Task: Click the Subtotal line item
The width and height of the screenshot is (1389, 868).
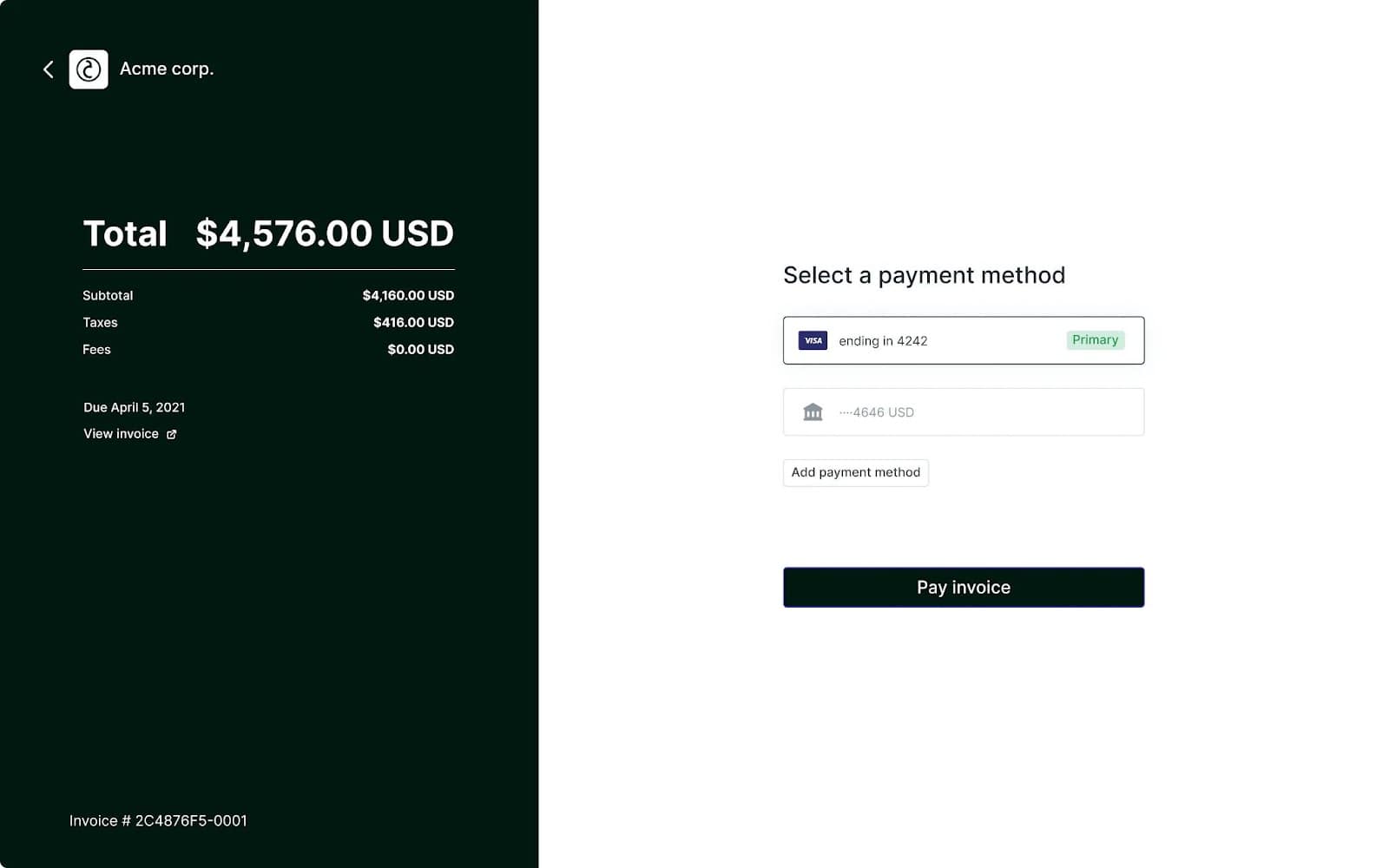Action: 108,295
